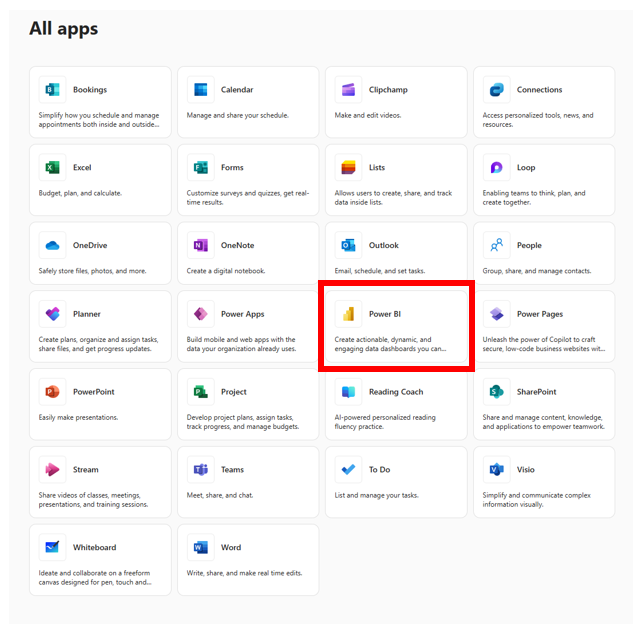Open the purple Loop icon
The width and height of the screenshot is (642, 637).
497,167
